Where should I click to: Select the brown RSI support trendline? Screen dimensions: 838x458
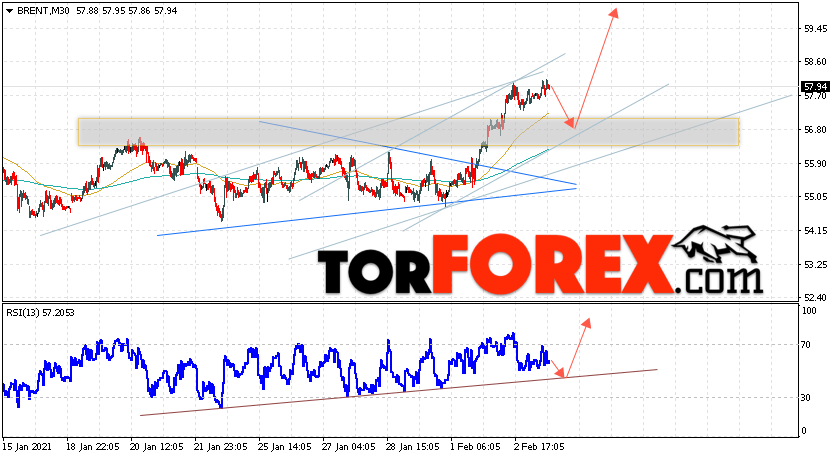pyautogui.click(x=398, y=392)
